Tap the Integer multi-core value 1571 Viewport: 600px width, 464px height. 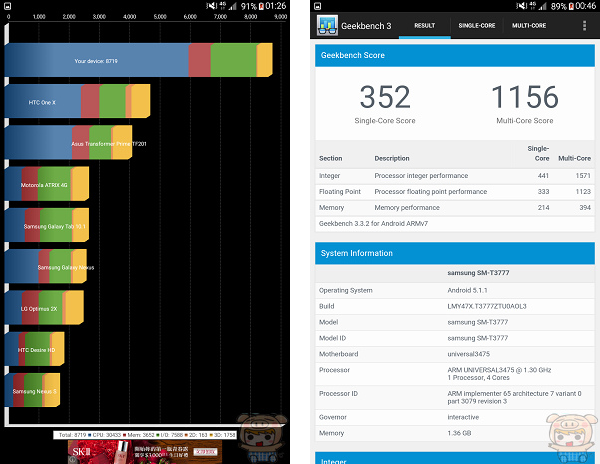tap(583, 176)
